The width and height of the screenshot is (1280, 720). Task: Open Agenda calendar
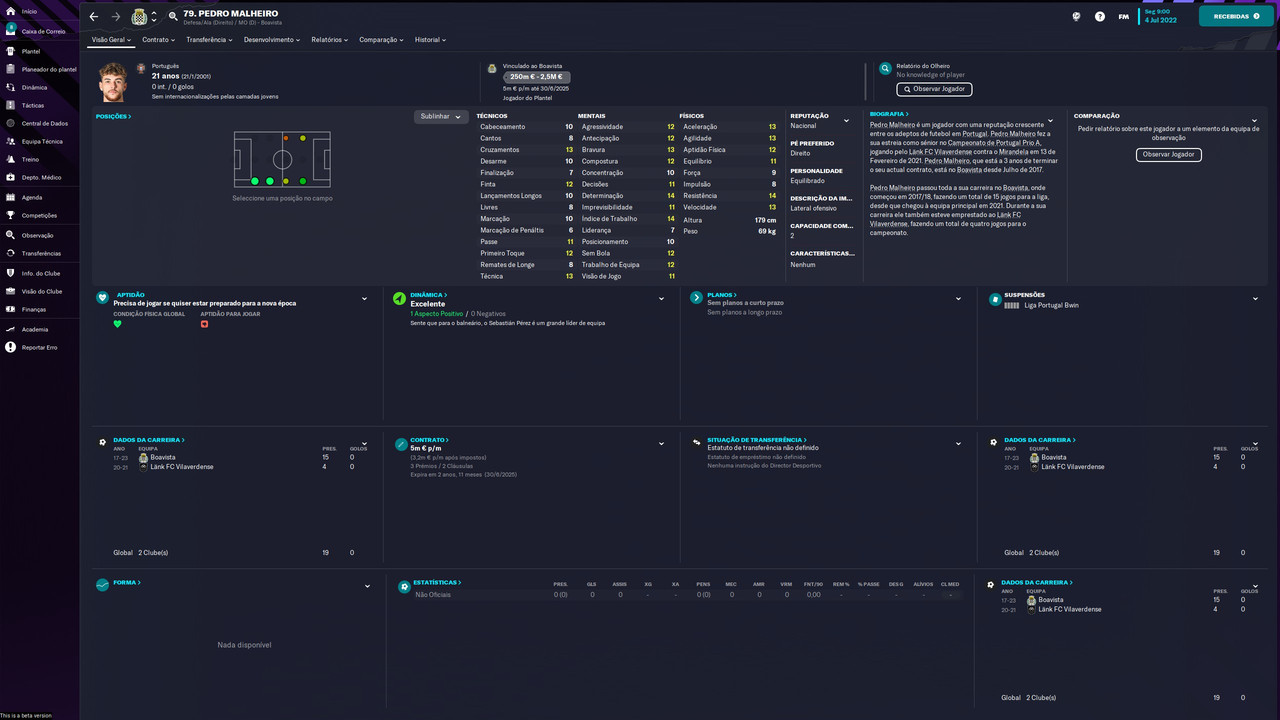pyautogui.click(x=32, y=197)
